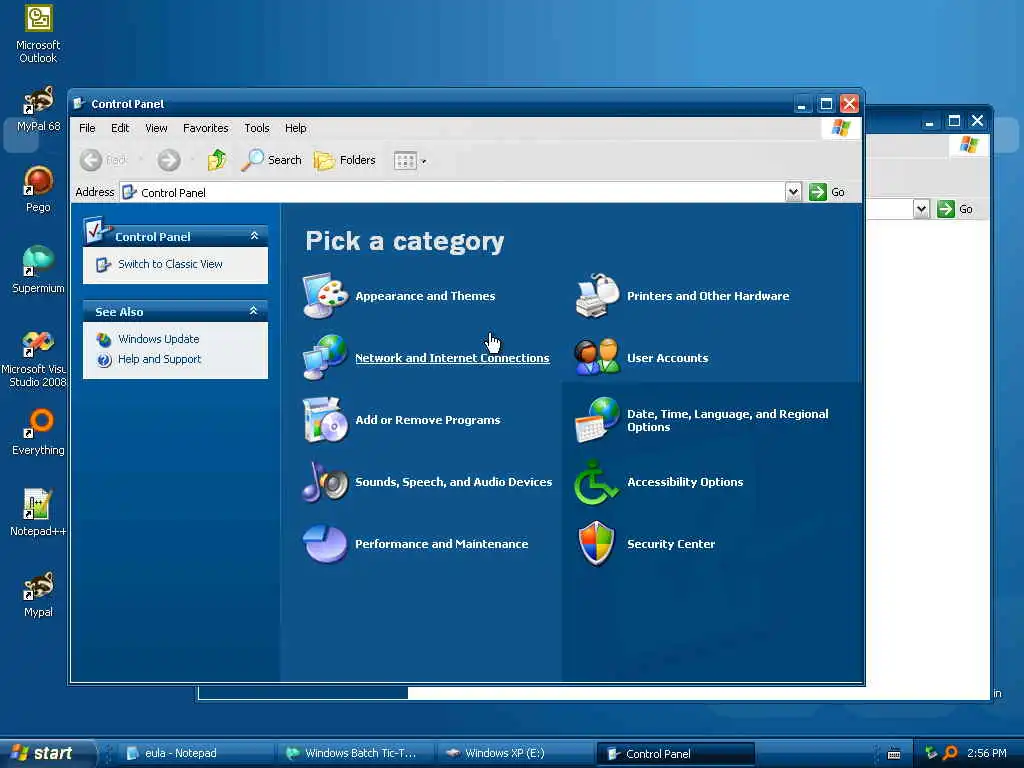Click the MyPal 68 desktop icon
Screen dimensions: 1024x768
pyautogui.click(x=38, y=109)
